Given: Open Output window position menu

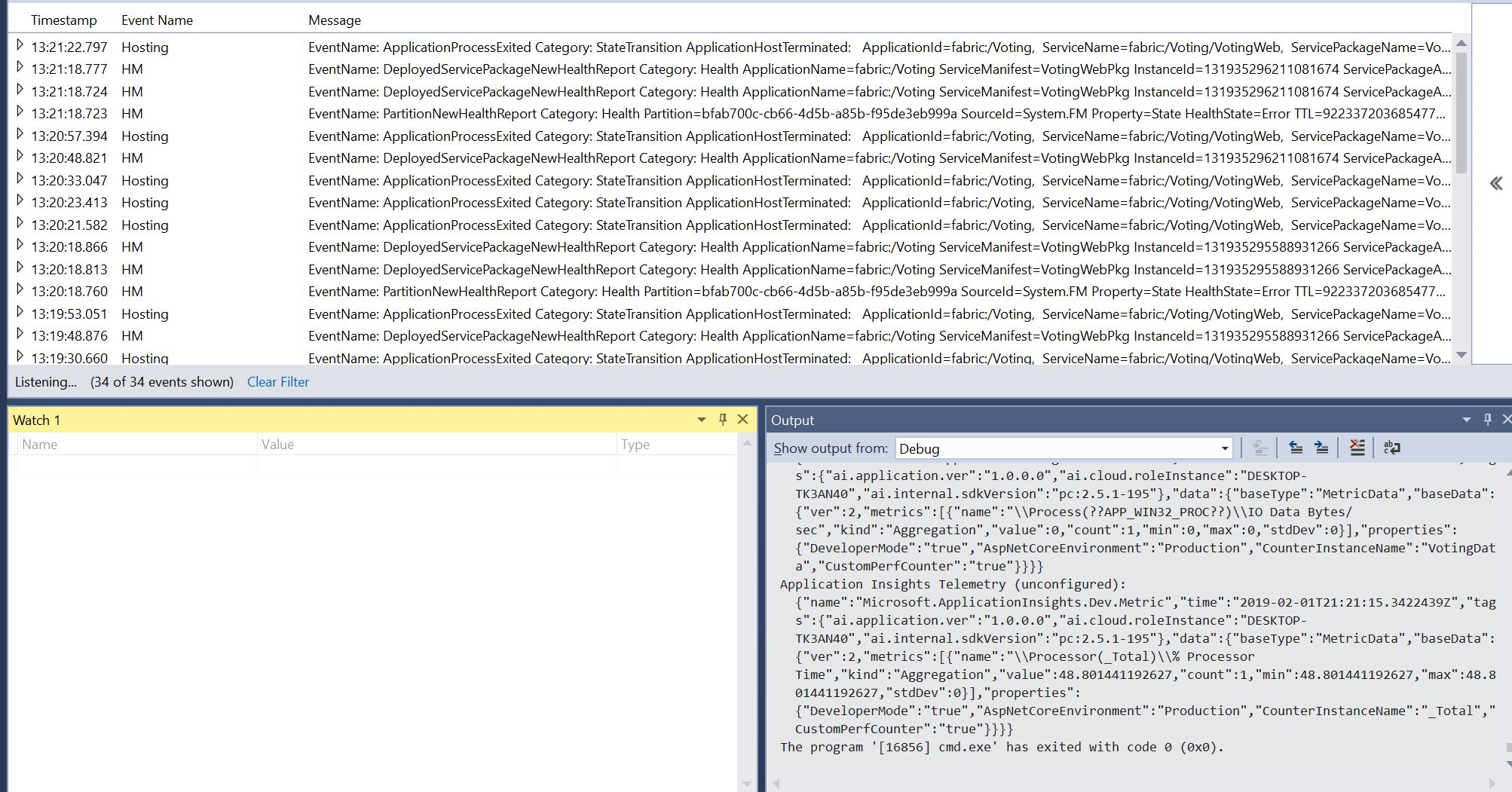Looking at the screenshot, I should (1467, 420).
